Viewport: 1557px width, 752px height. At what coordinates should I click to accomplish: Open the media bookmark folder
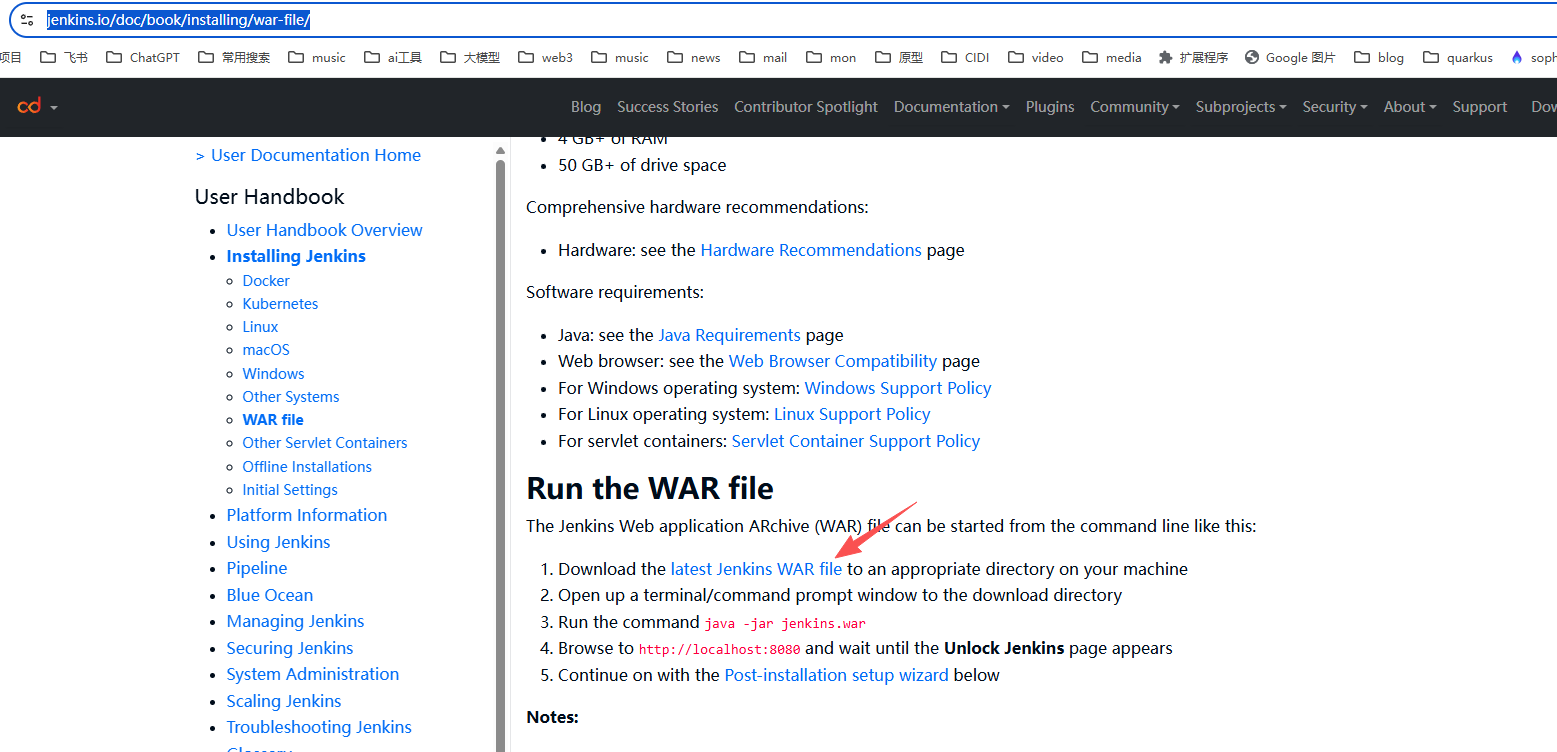click(1111, 58)
